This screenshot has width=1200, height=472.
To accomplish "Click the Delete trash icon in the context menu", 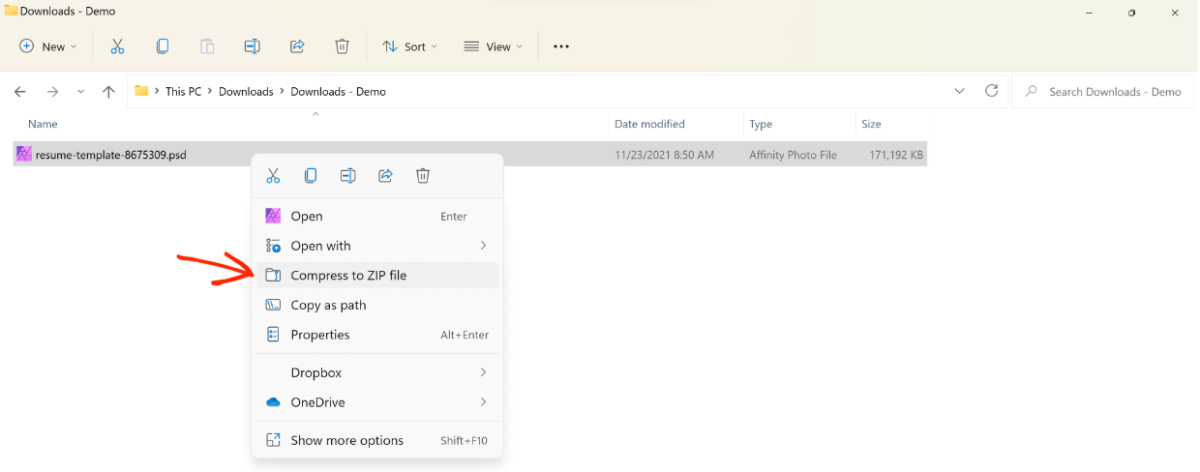I will (423, 176).
